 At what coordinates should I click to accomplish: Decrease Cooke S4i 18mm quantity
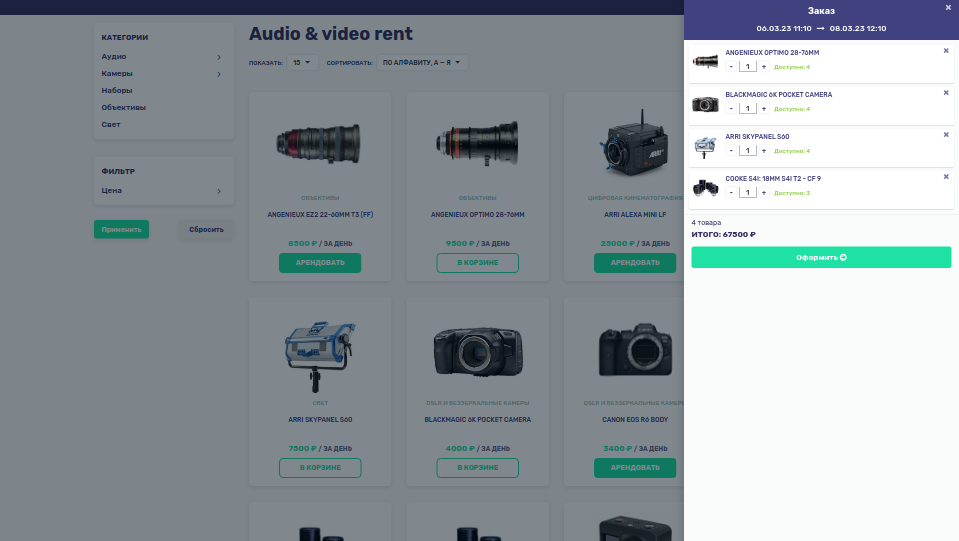tap(731, 193)
